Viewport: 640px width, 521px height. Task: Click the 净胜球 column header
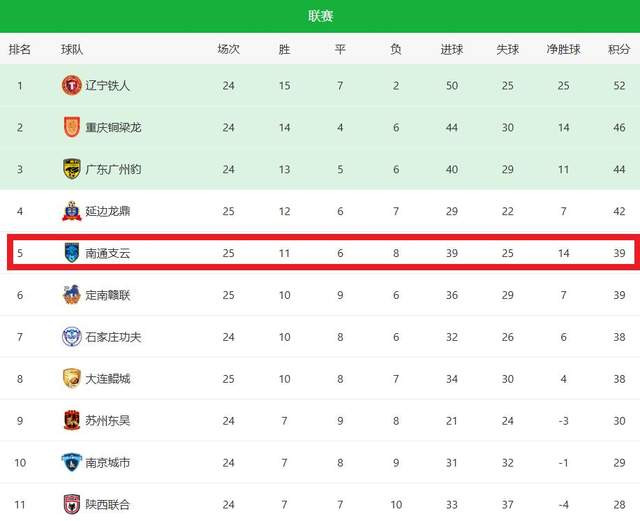(x=563, y=49)
